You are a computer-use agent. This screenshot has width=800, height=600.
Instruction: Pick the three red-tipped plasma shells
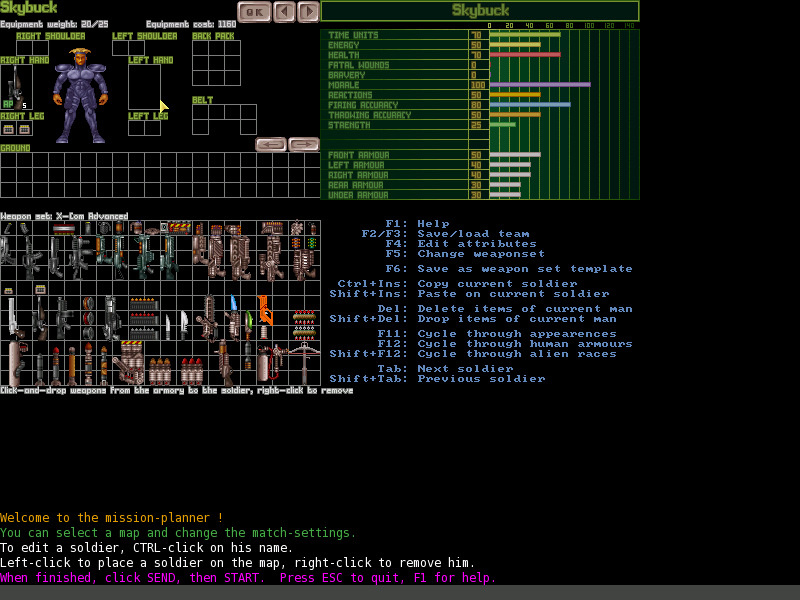(192, 371)
